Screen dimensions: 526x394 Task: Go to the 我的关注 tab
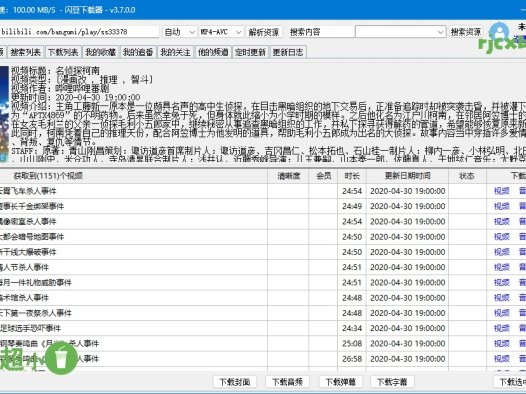pyautogui.click(x=175, y=52)
